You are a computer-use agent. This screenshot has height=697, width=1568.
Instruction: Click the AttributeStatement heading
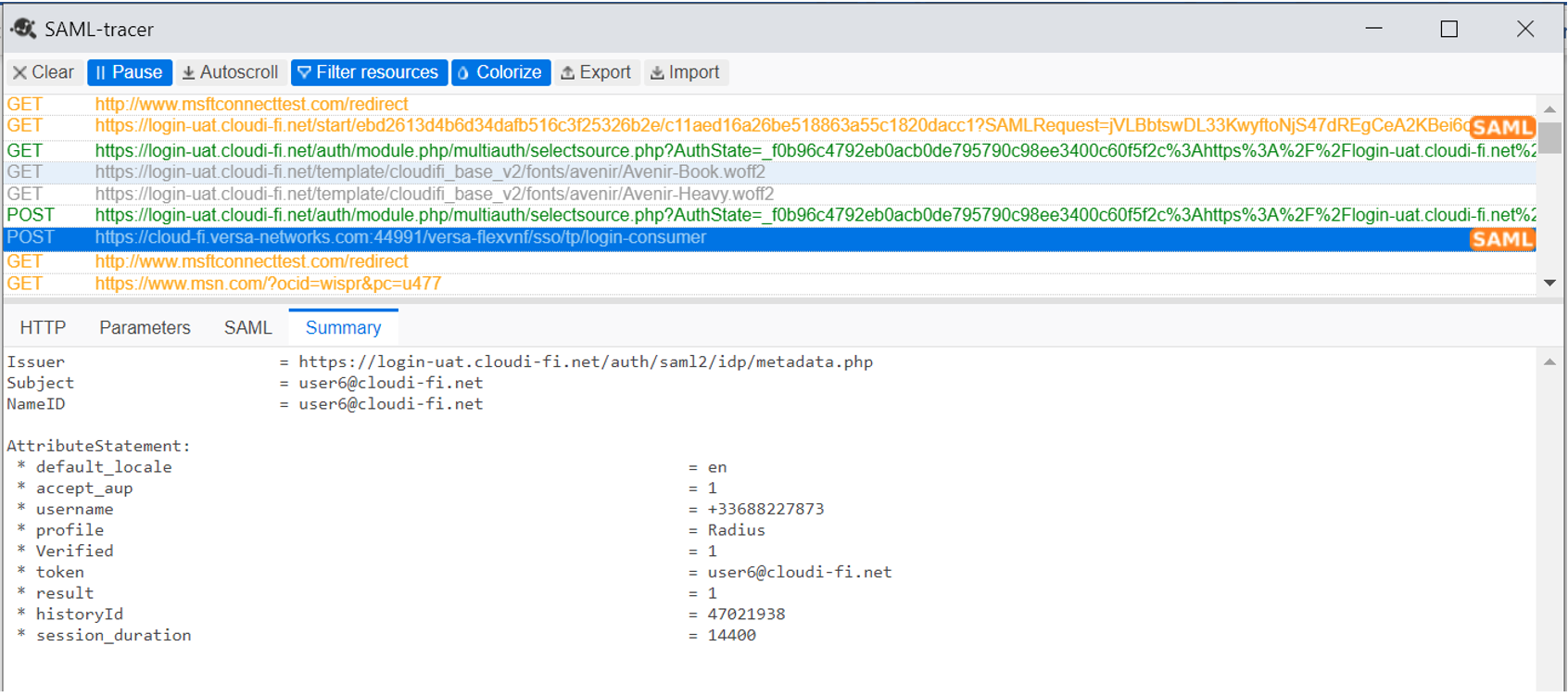[99, 446]
